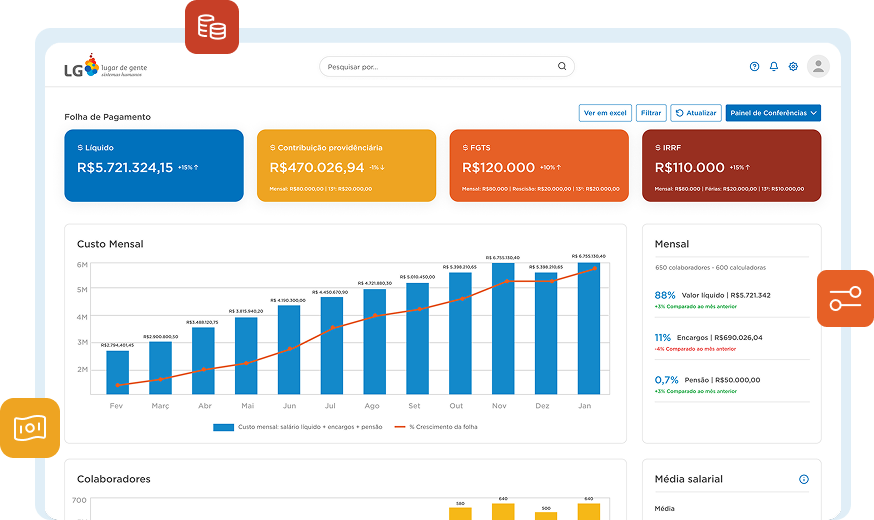
Task: Click the Filtrar button
Action: pos(651,113)
